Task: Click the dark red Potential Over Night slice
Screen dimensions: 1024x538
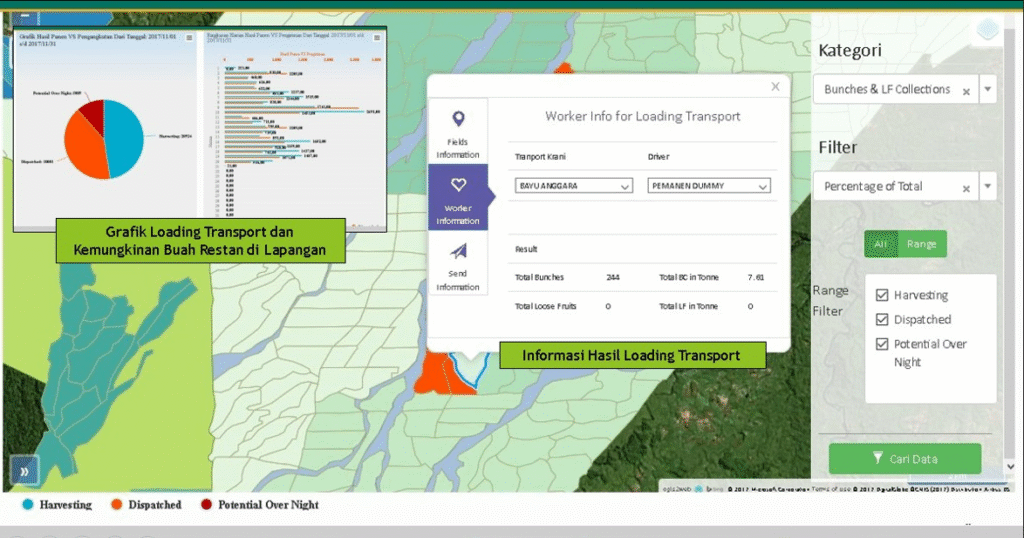Action: pyautogui.click(x=94, y=114)
